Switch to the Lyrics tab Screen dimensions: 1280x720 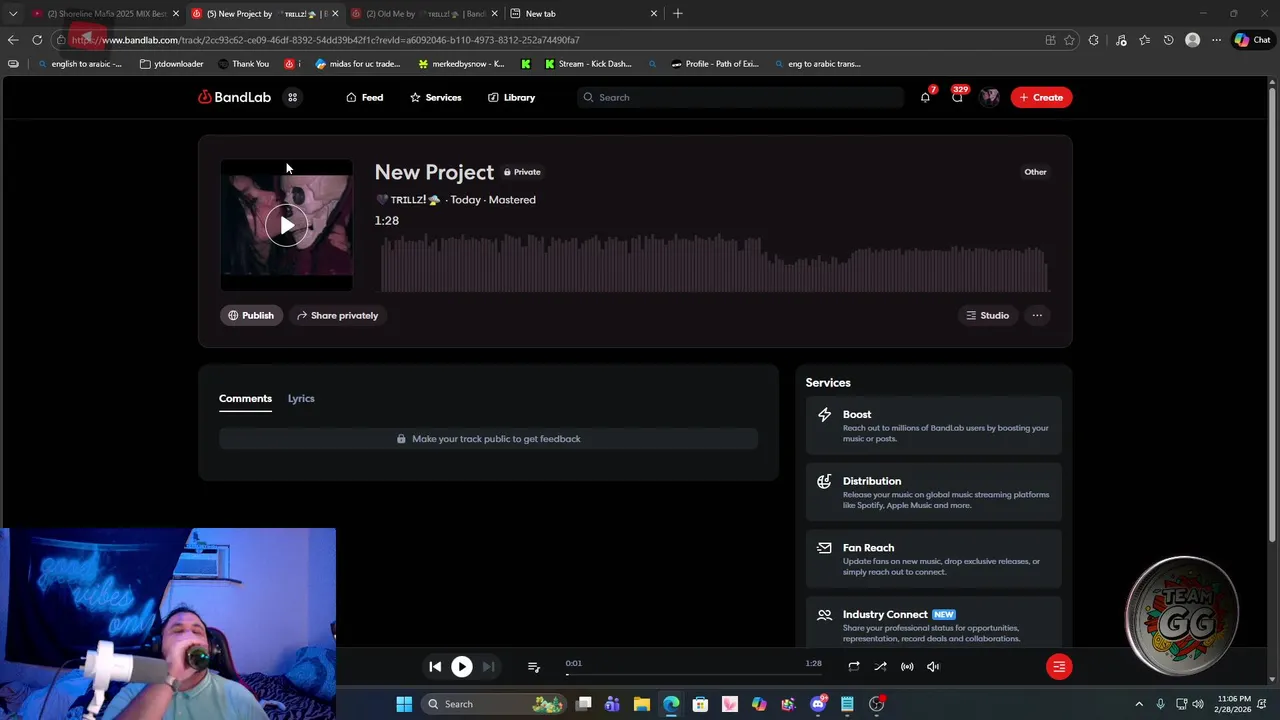pos(301,398)
